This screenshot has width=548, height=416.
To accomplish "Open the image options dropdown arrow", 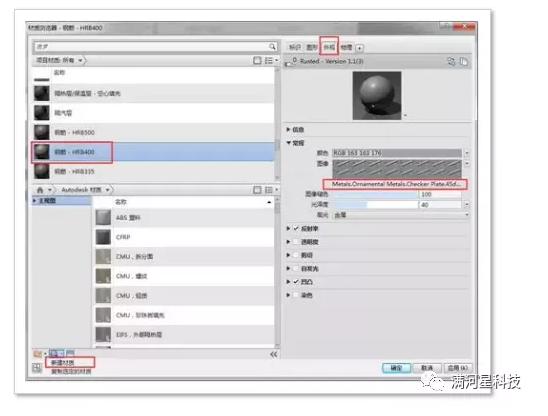I will coord(467,164).
